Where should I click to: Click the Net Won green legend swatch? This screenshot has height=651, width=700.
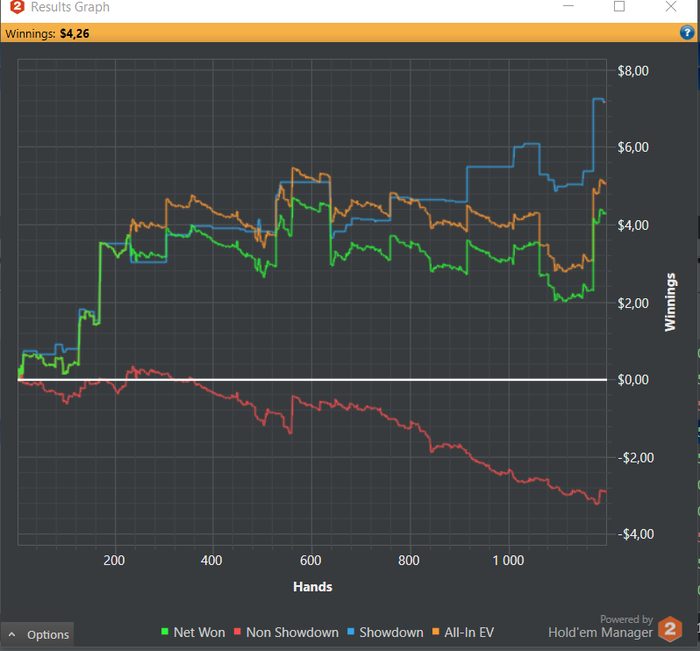click(x=165, y=632)
